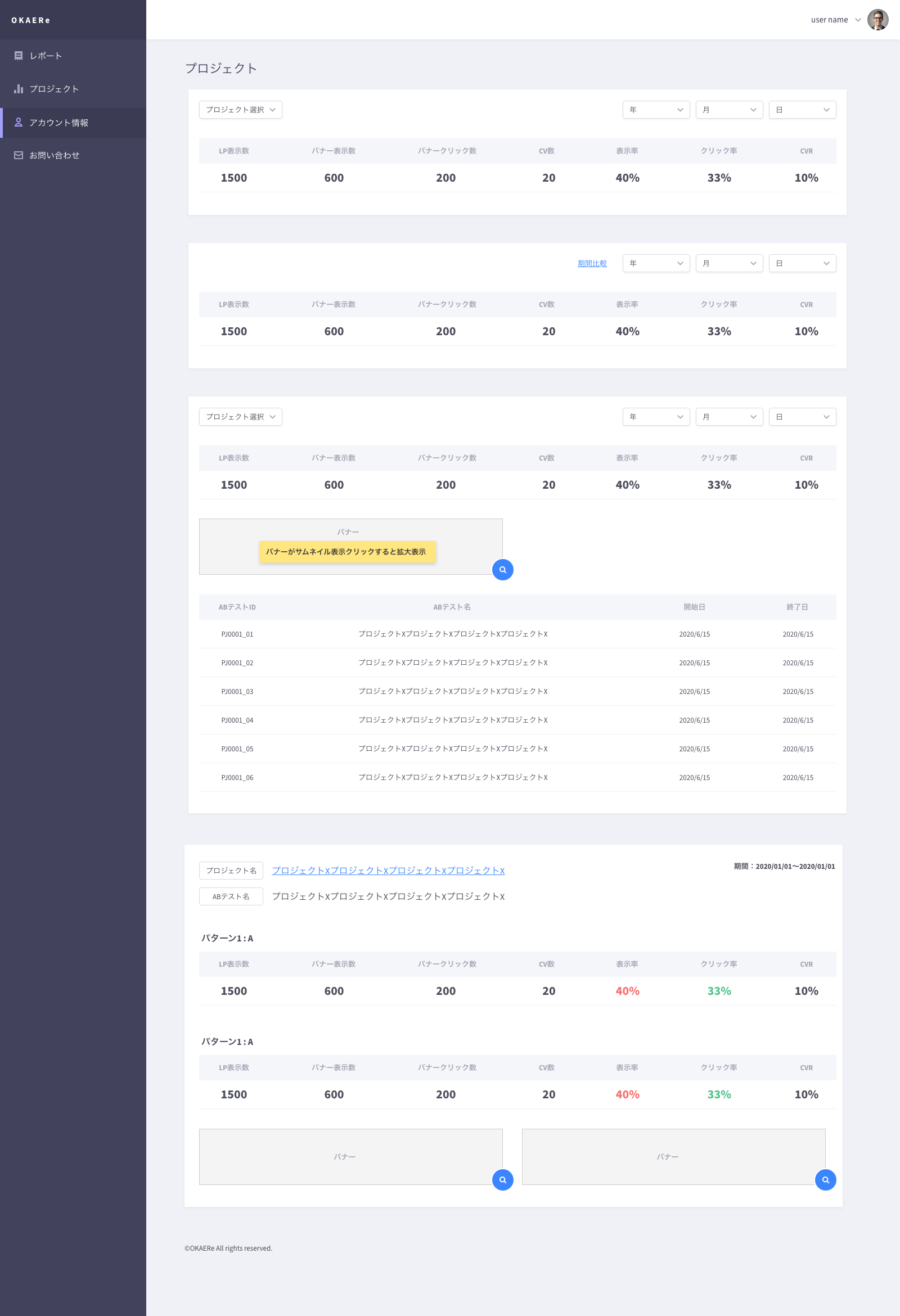Viewport: 900px width, 1316px height.
Task: Expand the user name menu arrow
Action: [x=858, y=20]
